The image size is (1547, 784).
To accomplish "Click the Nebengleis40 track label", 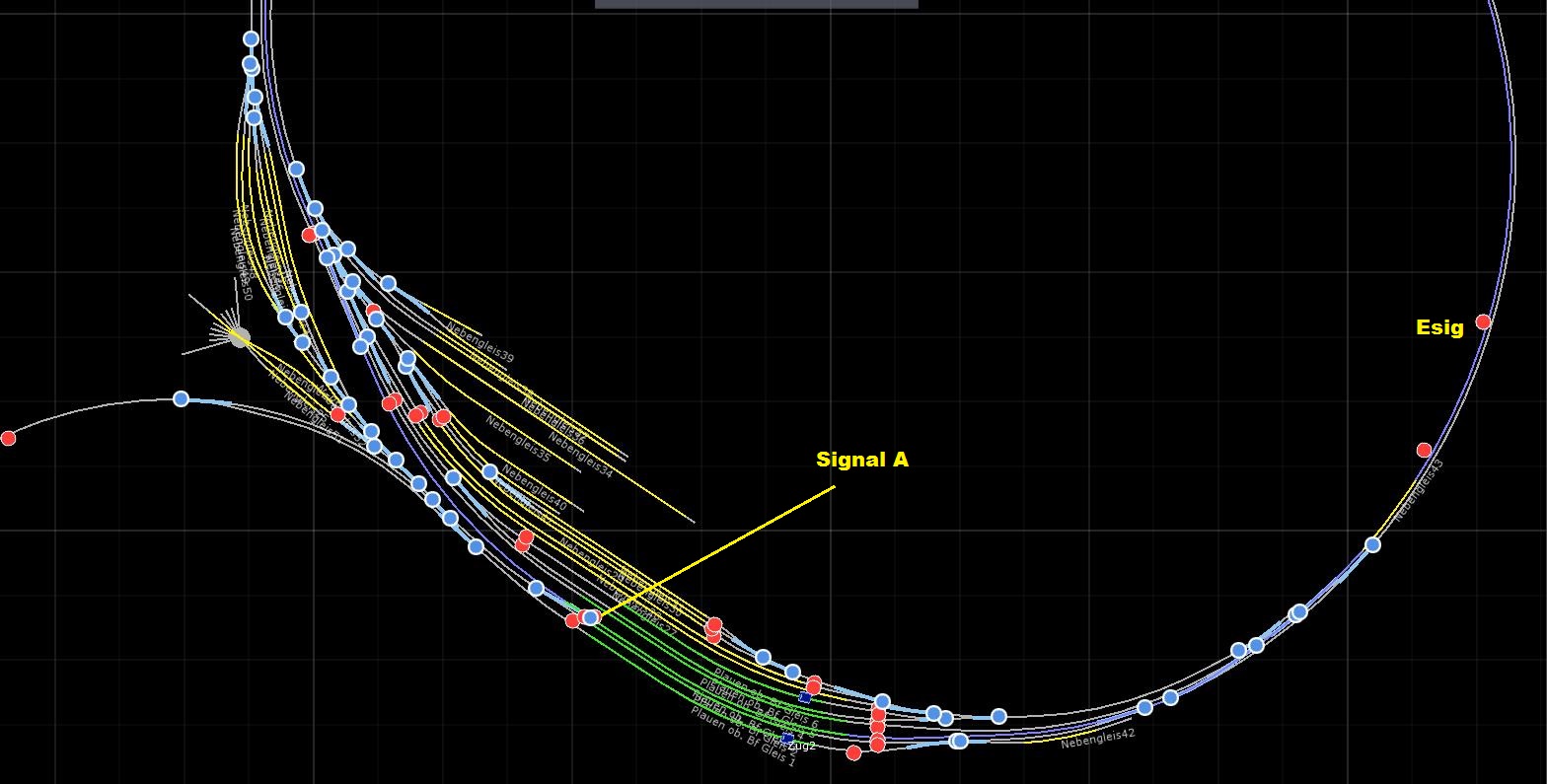I will tap(535, 488).
